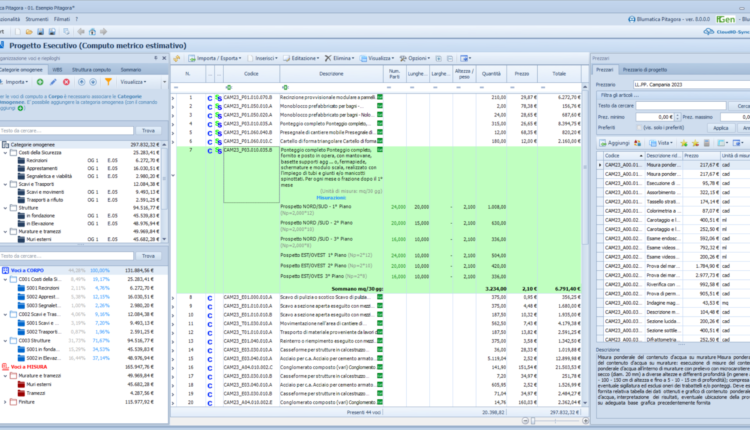Screen dimensions: 750x430
Task: Toggle 'vis. solo i preferiti' checkbox
Action: click(639, 128)
